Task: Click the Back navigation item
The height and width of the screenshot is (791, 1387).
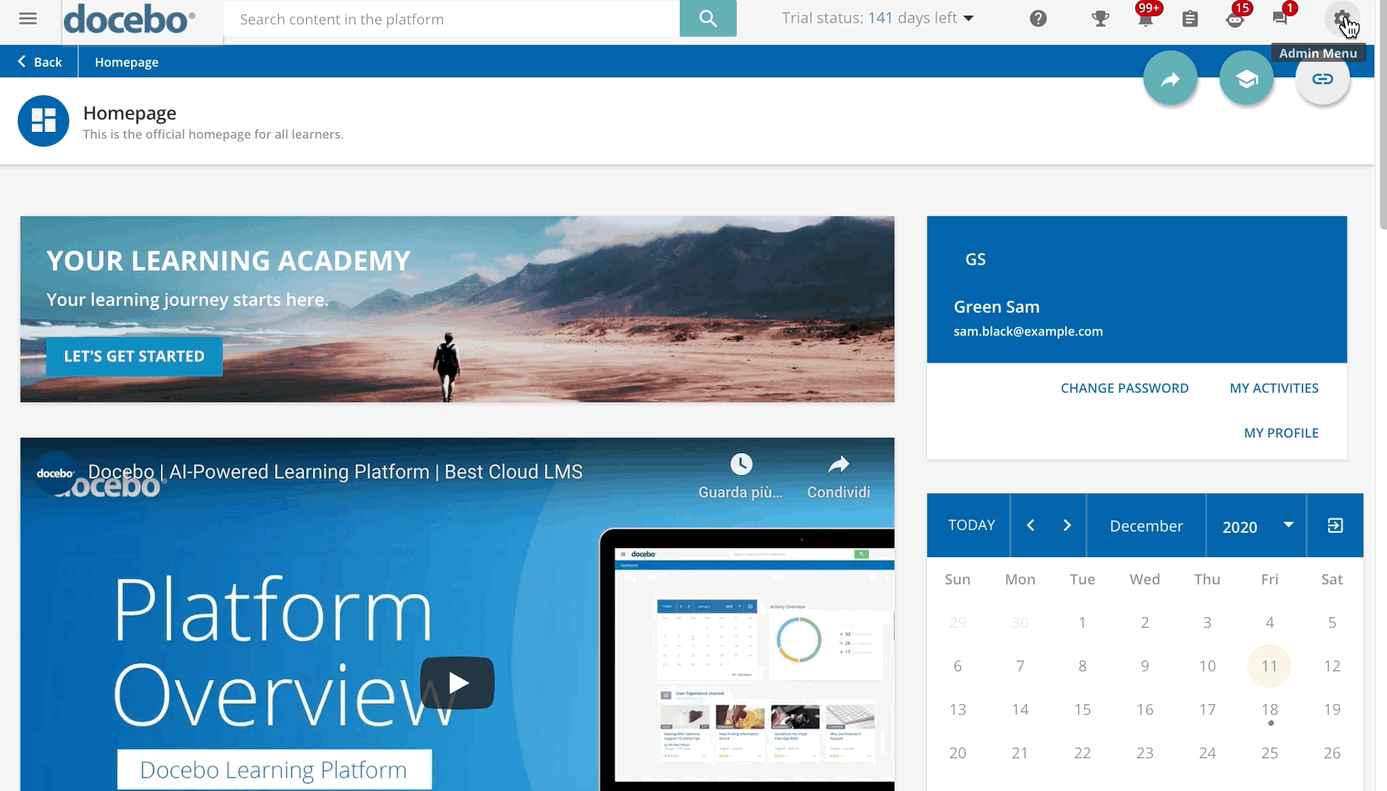Action: pyautogui.click(x=40, y=62)
